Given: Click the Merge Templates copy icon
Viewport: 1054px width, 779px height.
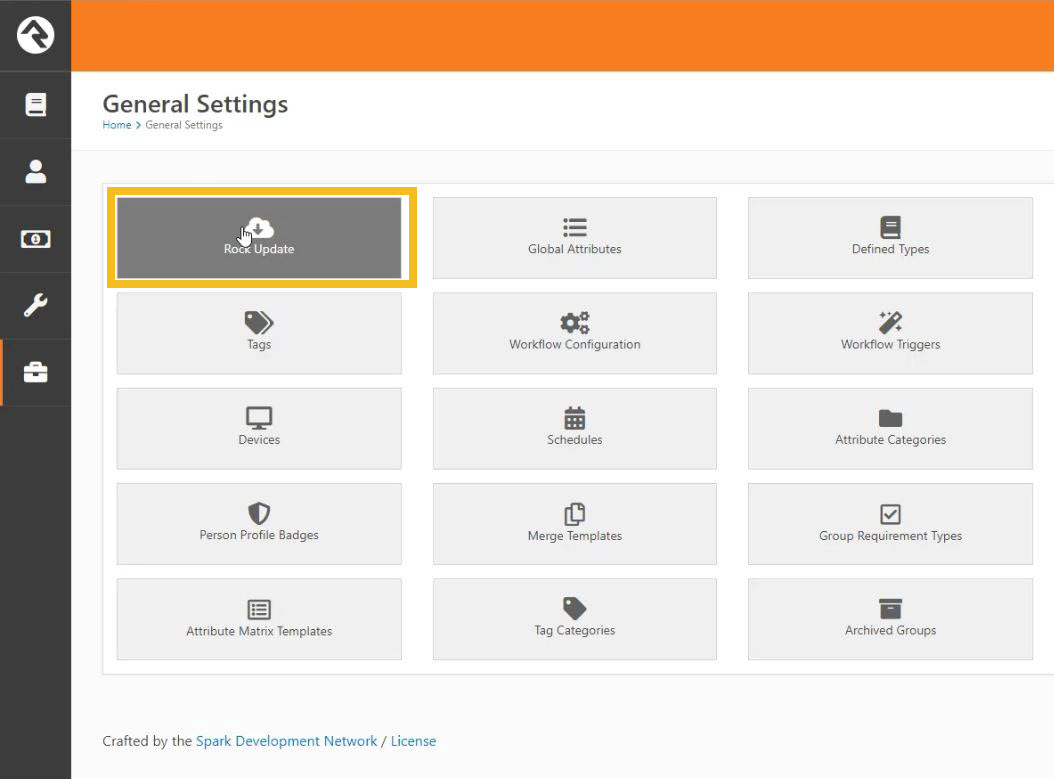Looking at the screenshot, I should (575, 514).
